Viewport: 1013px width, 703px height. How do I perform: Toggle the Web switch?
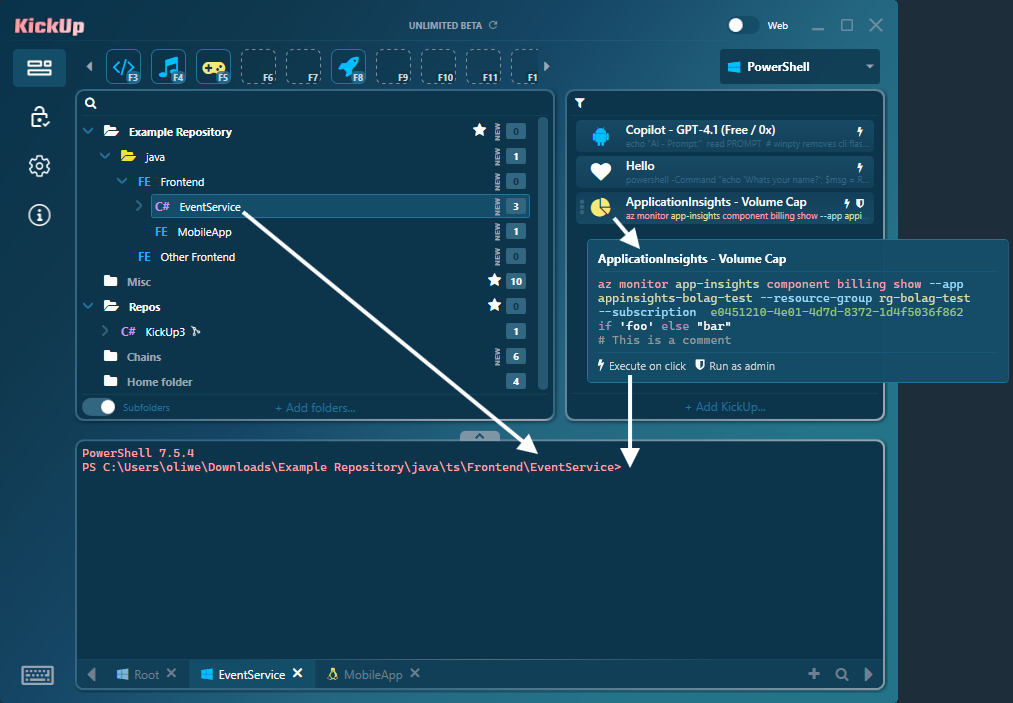pyautogui.click(x=742, y=25)
